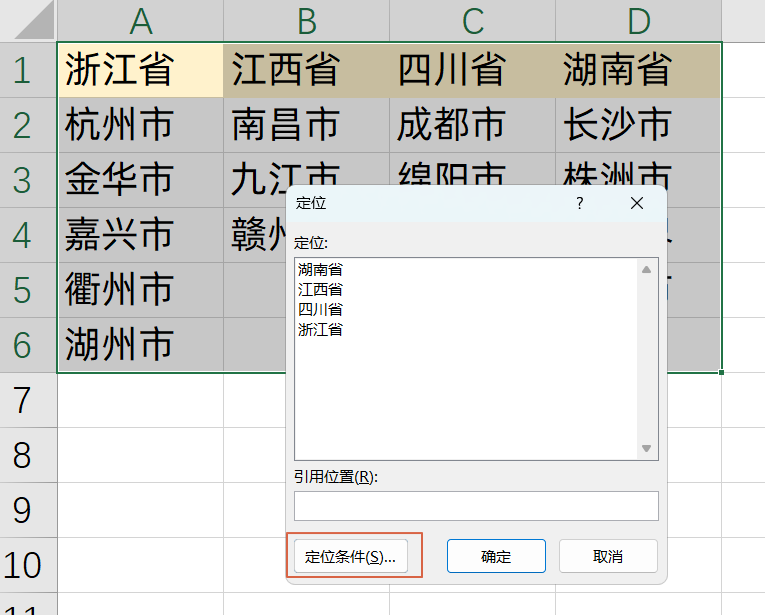765x615 pixels.
Task: Click cell containing 湖南省 in row 1
Action: pos(639,70)
